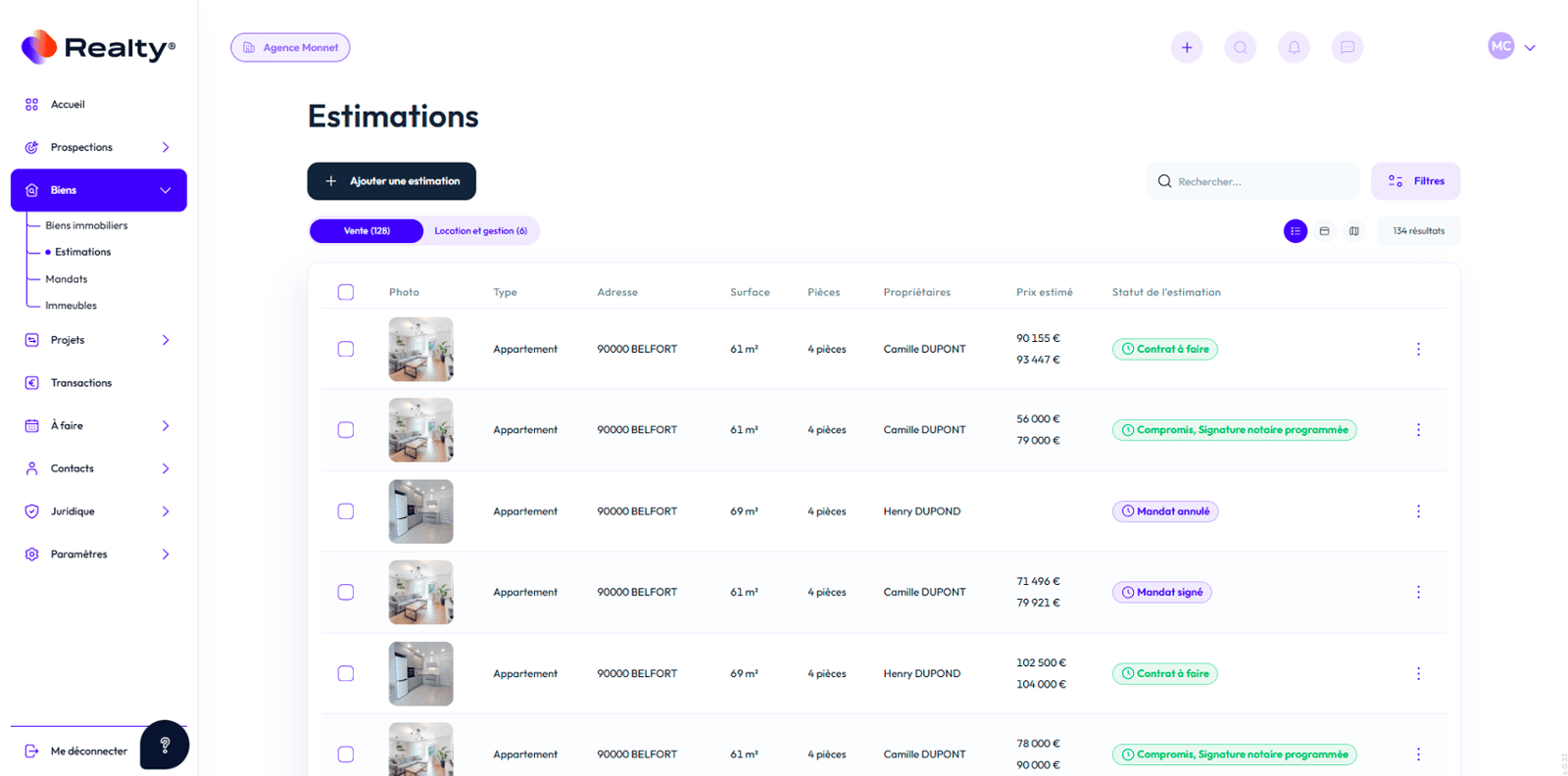Click Ajouter une estimation button
The width and height of the screenshot is (1568, 776).
point(391,181)
